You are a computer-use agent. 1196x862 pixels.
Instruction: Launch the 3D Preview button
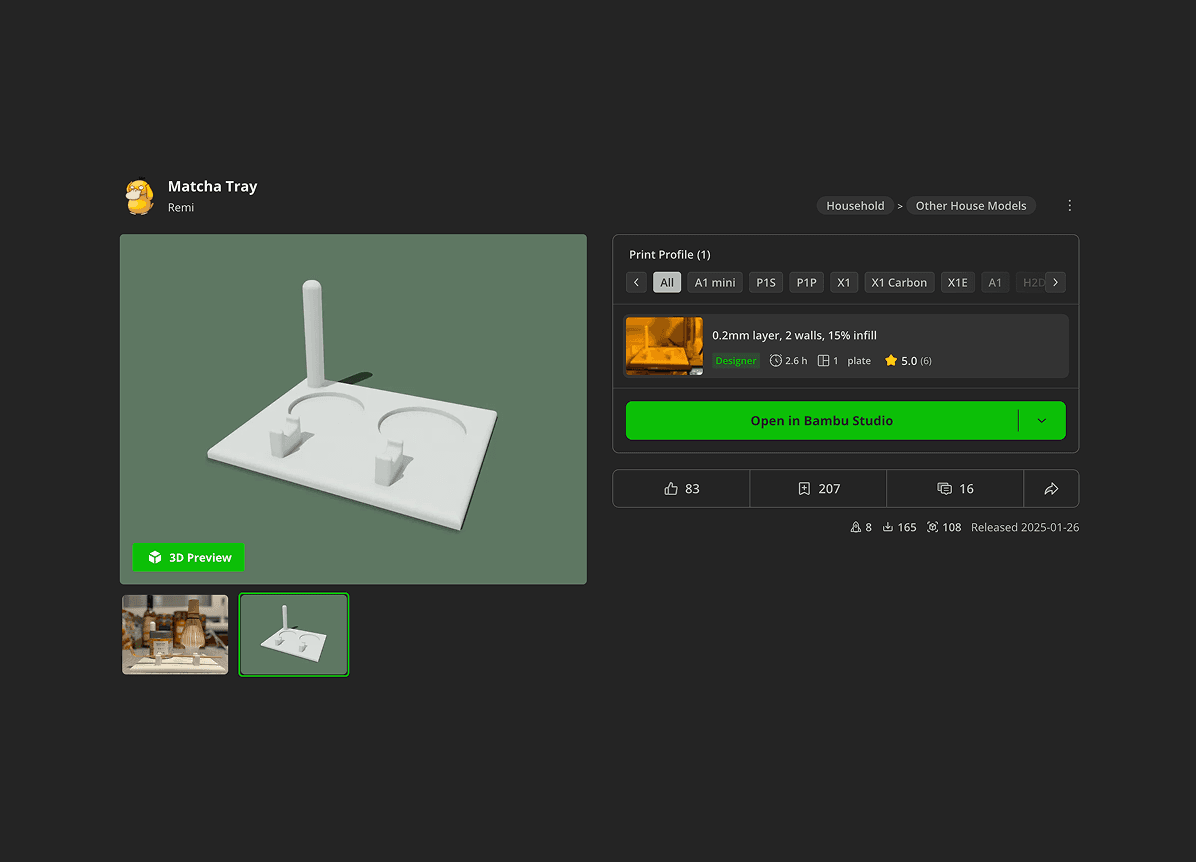(189, 558)
